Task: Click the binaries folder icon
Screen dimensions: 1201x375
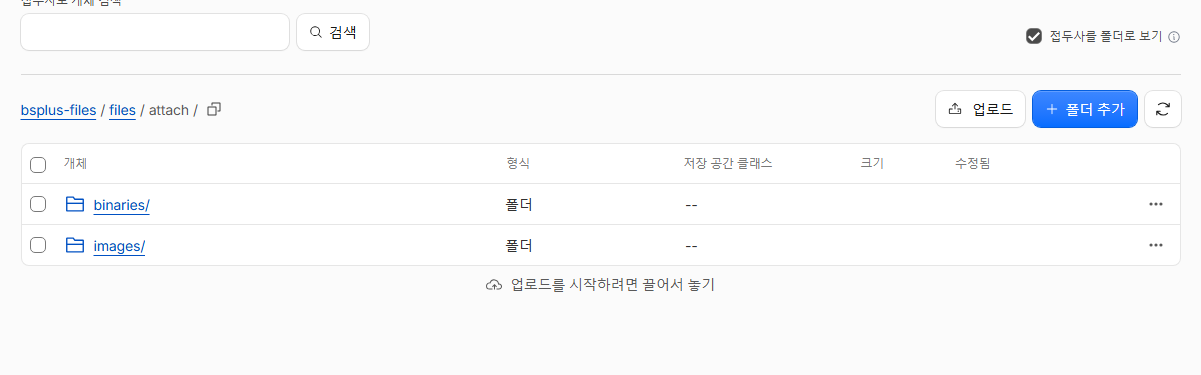Action: [x=74, y=204]
